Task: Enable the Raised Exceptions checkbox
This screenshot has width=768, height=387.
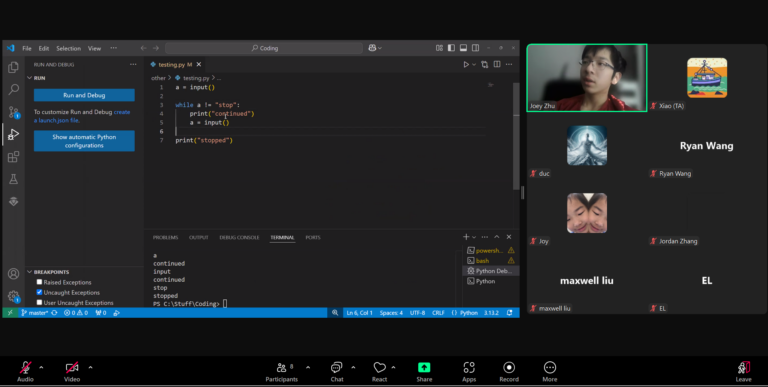Action: (39, 282)
